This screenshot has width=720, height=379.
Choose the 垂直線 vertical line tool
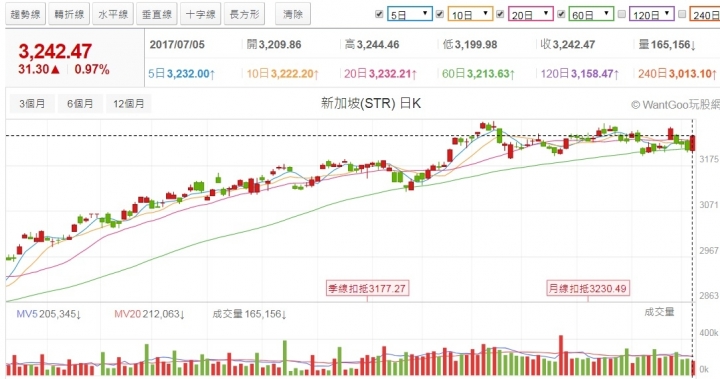point(157,14)
